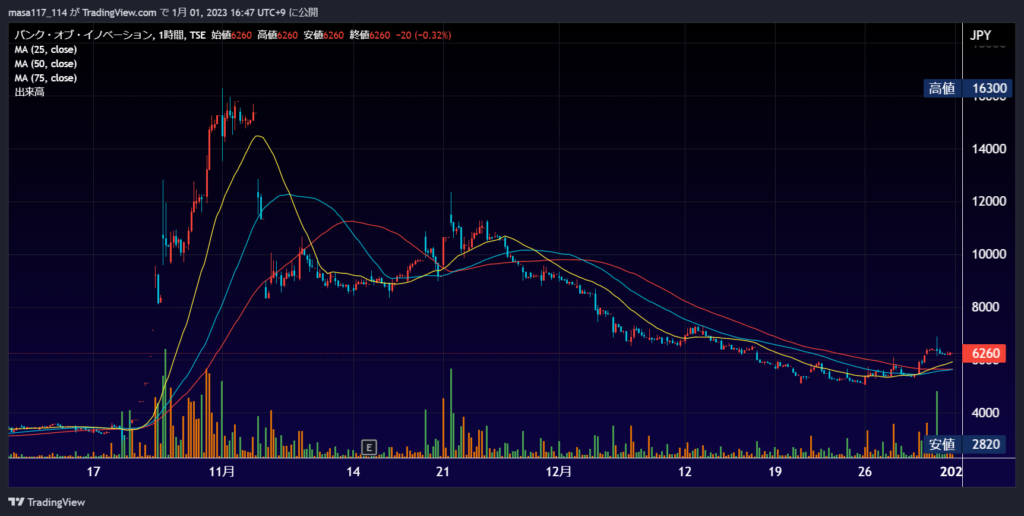
Task: Click the 17 date axis label
Action: point(93,472)
